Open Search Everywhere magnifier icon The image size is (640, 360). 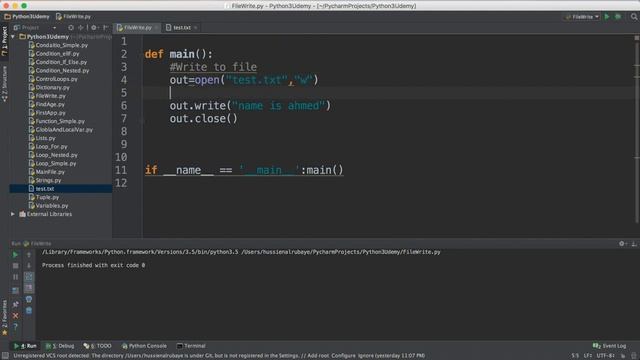[x=634, y=17]
